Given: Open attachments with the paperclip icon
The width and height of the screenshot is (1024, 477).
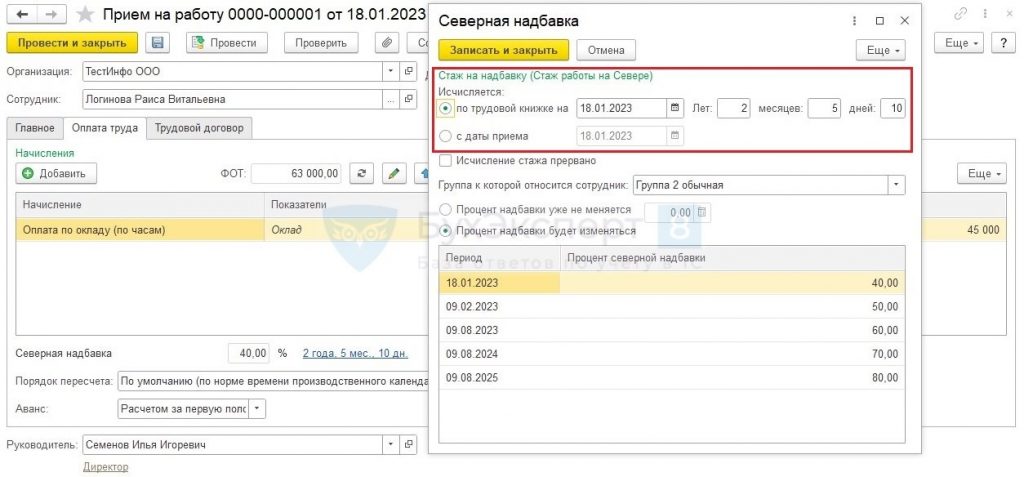Looking at the screenshot, I should [387, 43].
